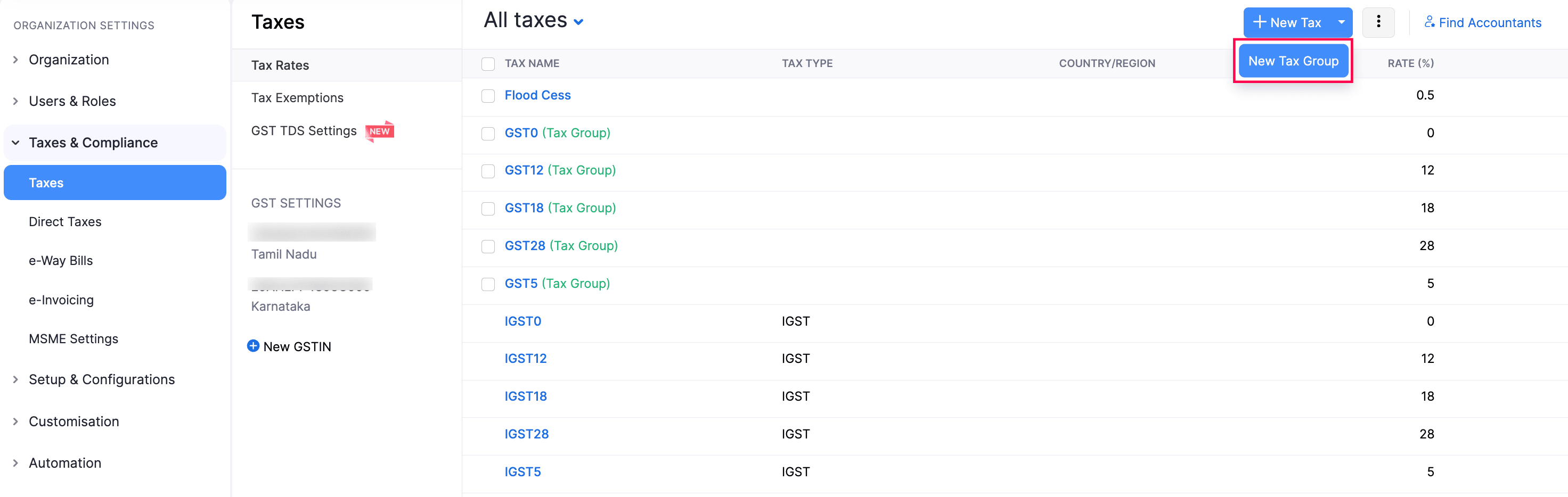Select the Karnataka GSTIN entry

coord(281,306)
